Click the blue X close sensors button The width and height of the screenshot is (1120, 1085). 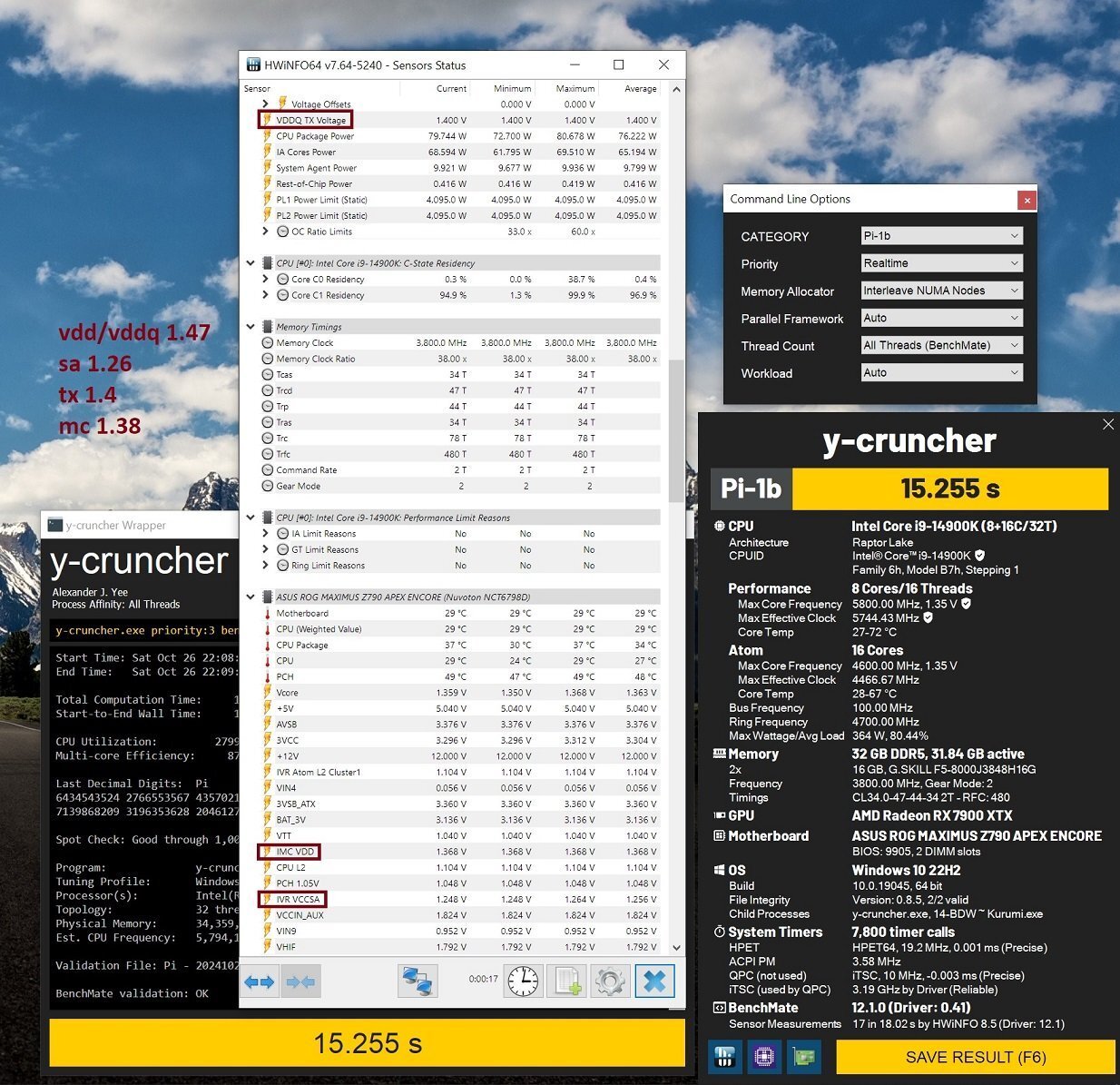(654, 981)
